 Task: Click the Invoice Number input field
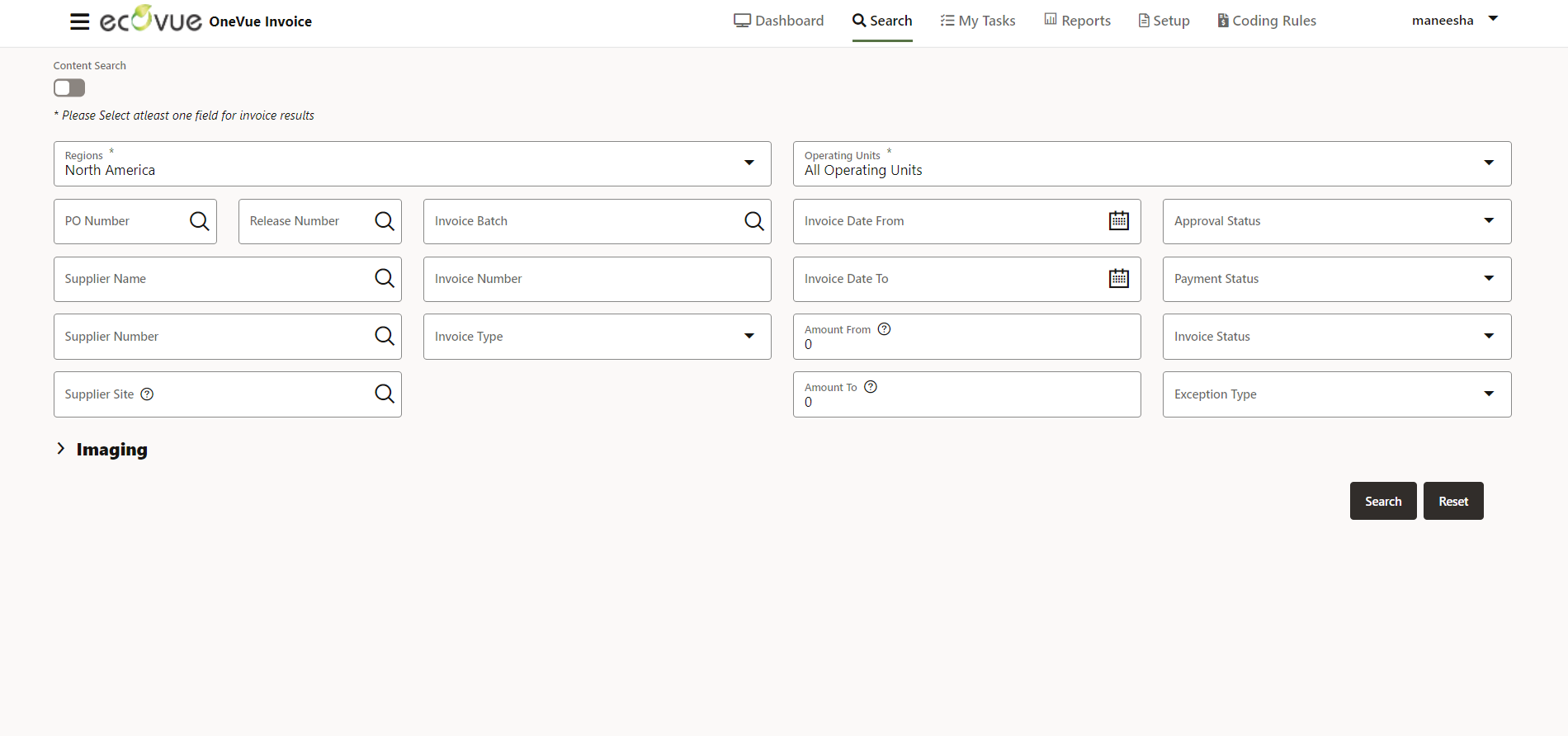[x=597, y=279]
